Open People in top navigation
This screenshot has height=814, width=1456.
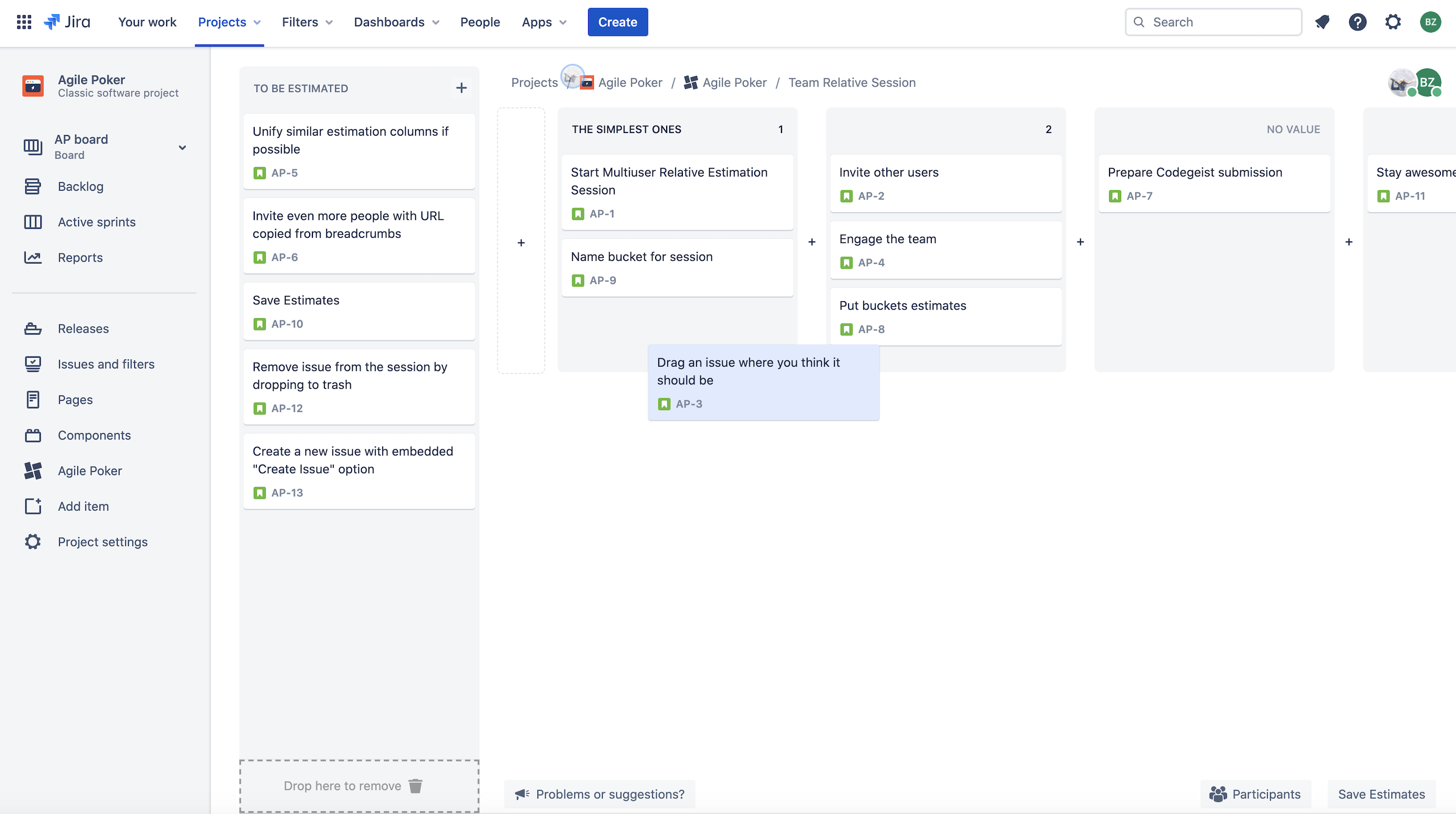pos(480,22)
